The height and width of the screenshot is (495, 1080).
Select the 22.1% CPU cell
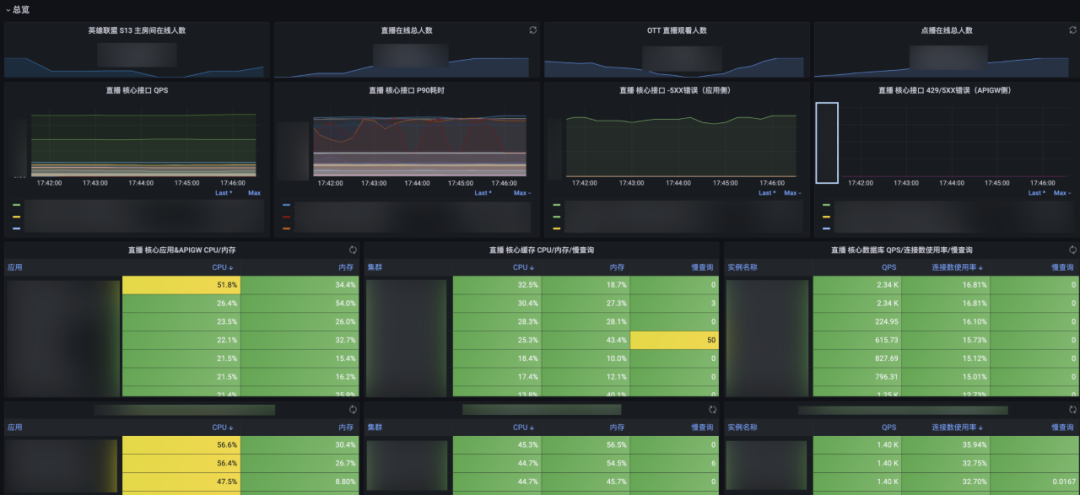click(x=181, y=340)
